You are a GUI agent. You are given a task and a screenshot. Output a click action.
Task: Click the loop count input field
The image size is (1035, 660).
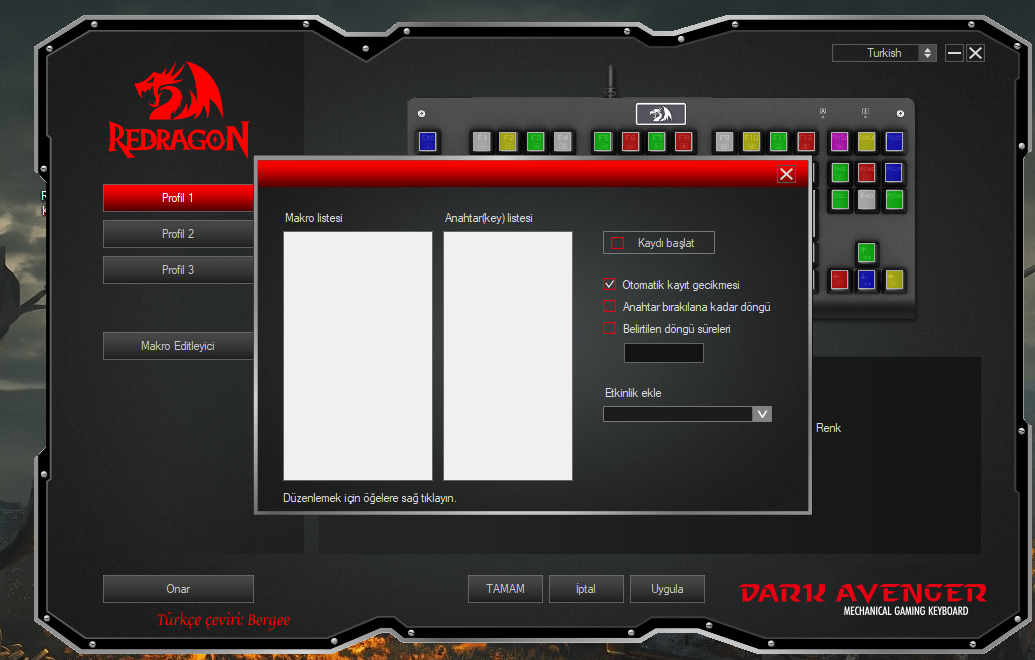point(663,353)
